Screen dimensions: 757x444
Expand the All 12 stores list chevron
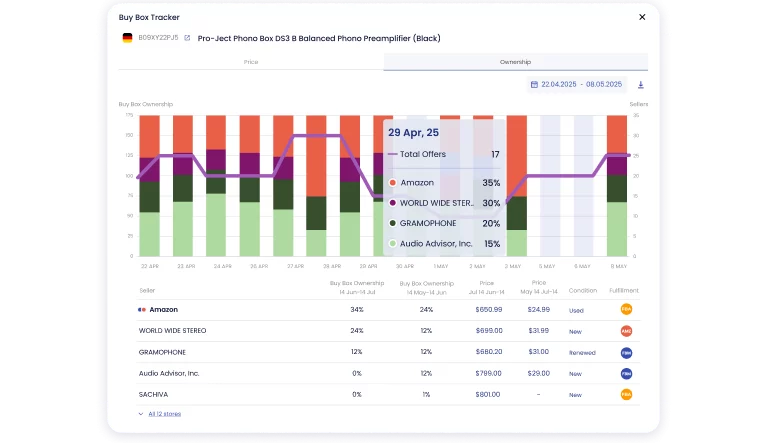(141, 414)
